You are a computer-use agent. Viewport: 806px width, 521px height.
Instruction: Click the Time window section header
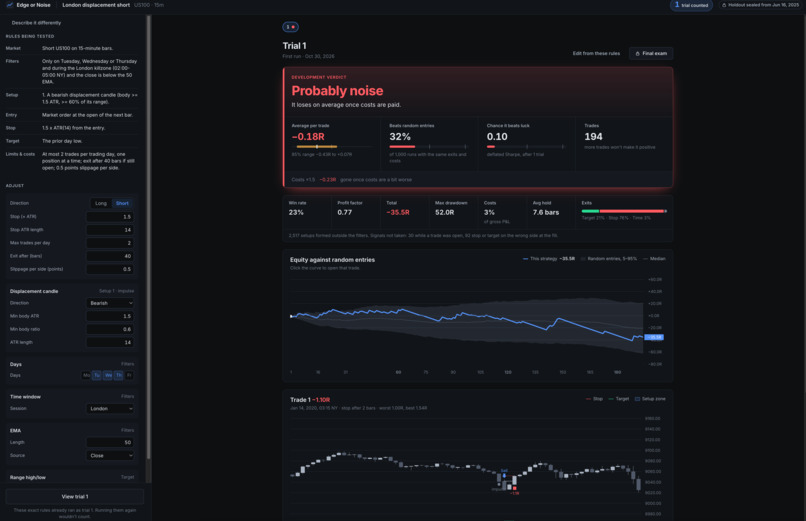[25, 397]
